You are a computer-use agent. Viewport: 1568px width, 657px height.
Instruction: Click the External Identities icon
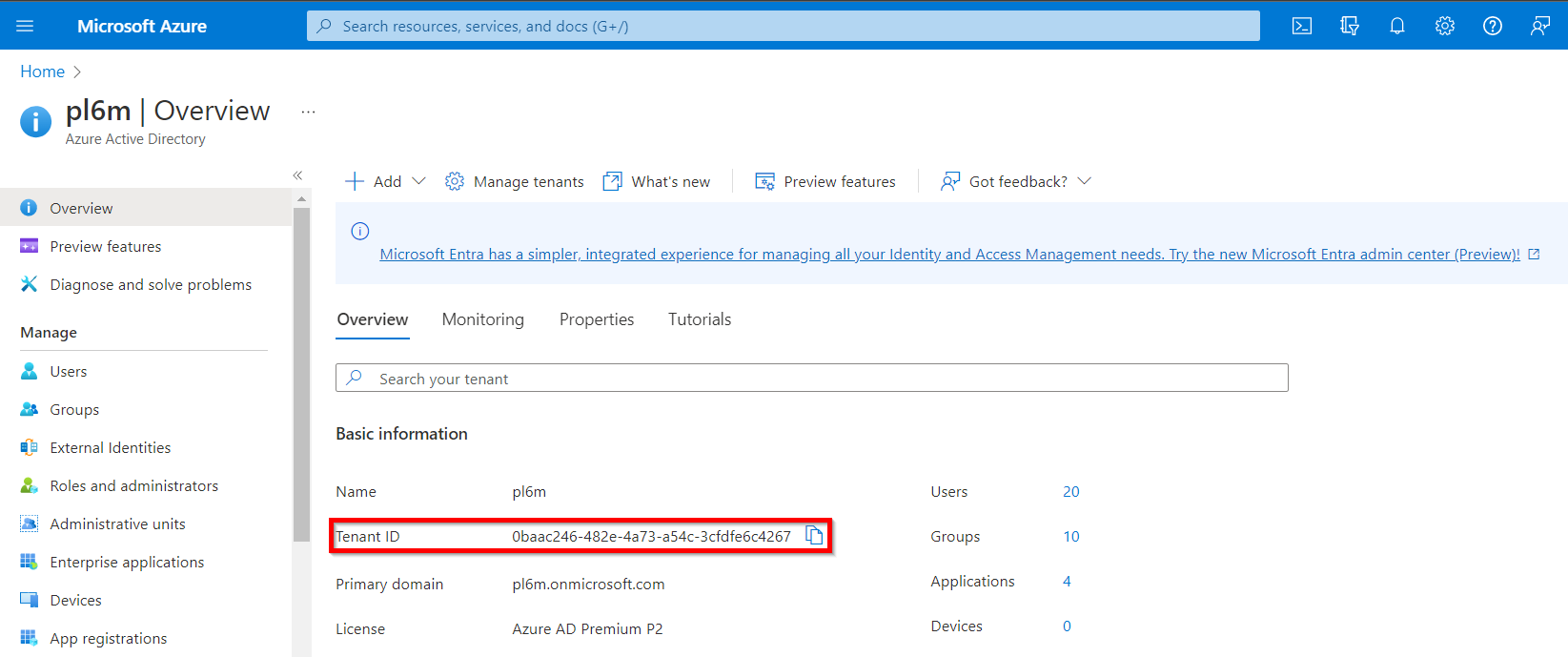[x=30, y=447]
